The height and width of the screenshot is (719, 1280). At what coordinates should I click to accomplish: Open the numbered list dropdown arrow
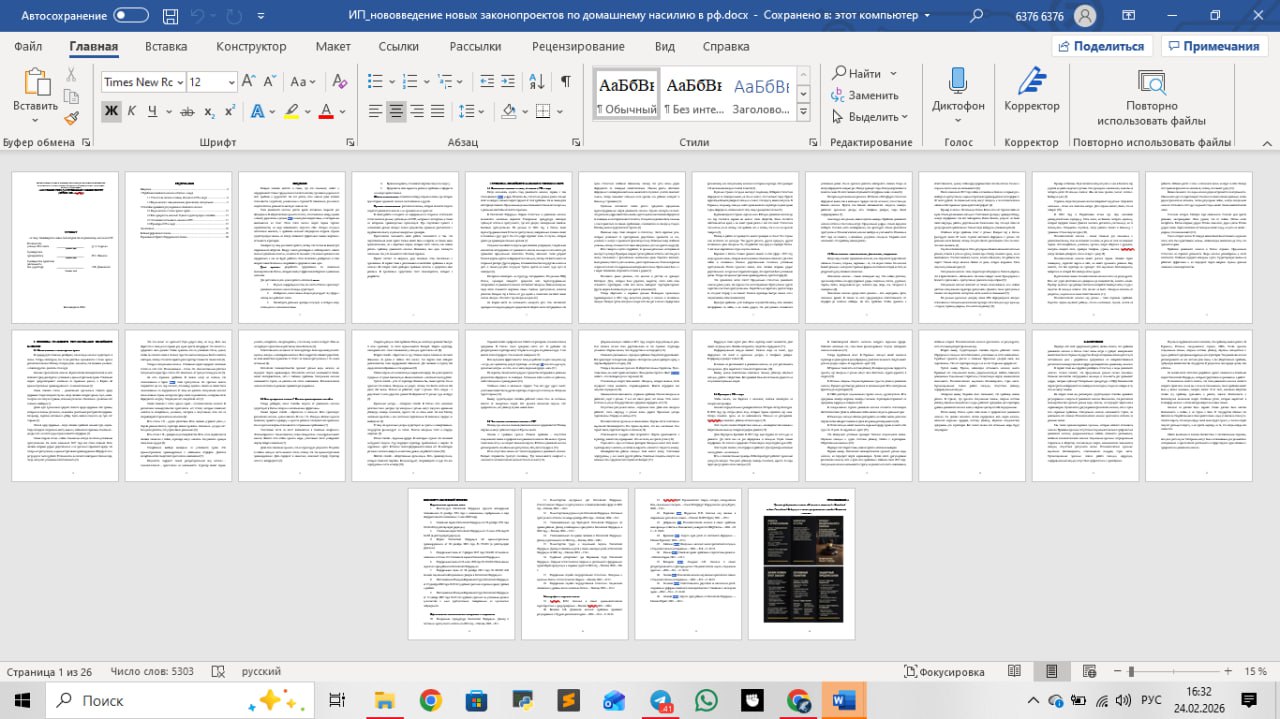pyautogui.click(x=428, y=82)
